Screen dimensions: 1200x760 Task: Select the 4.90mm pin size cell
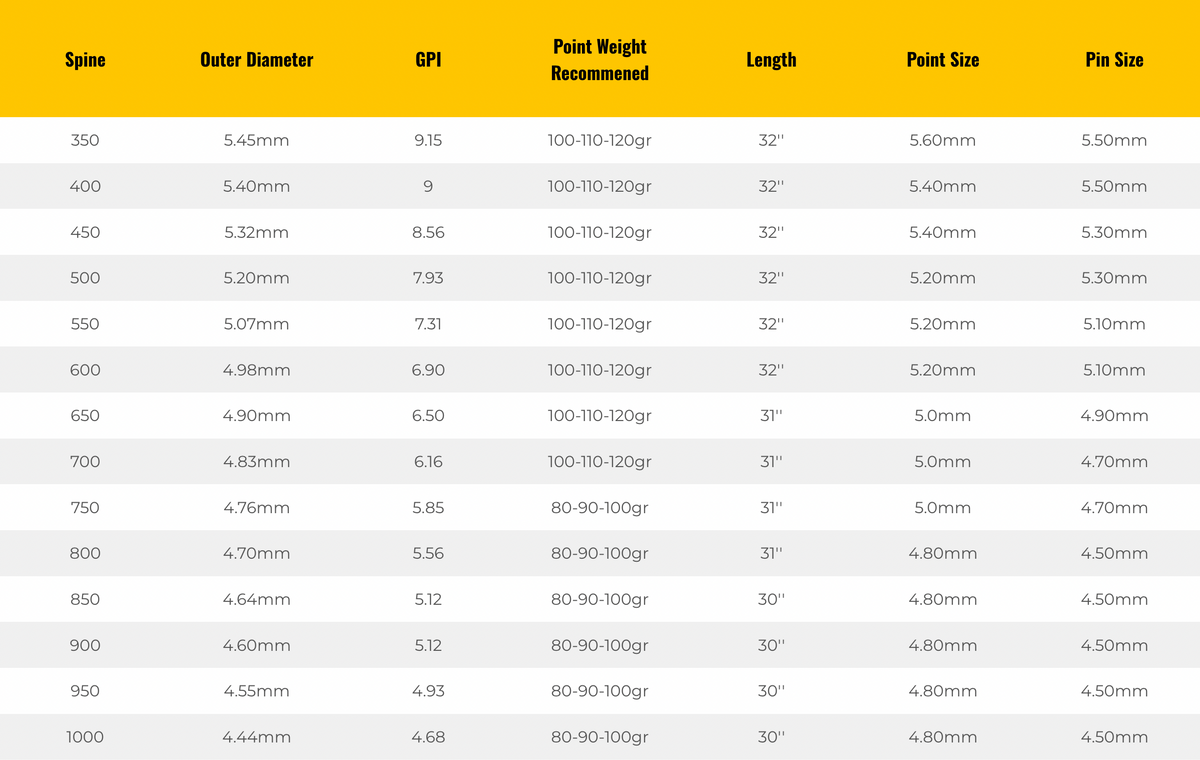pos(1114,416)
